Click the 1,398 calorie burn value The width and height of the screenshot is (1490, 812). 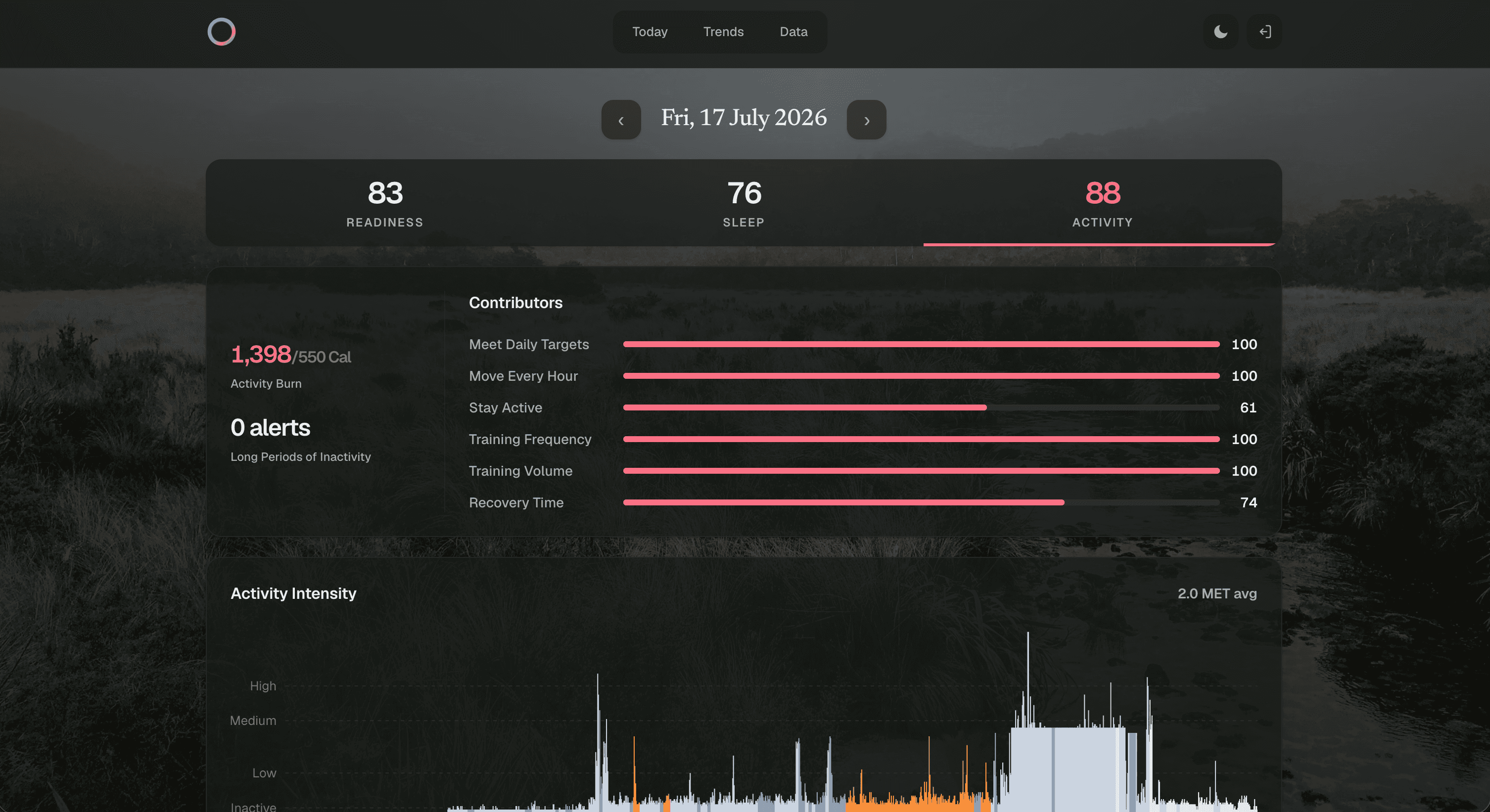[261, 355]
